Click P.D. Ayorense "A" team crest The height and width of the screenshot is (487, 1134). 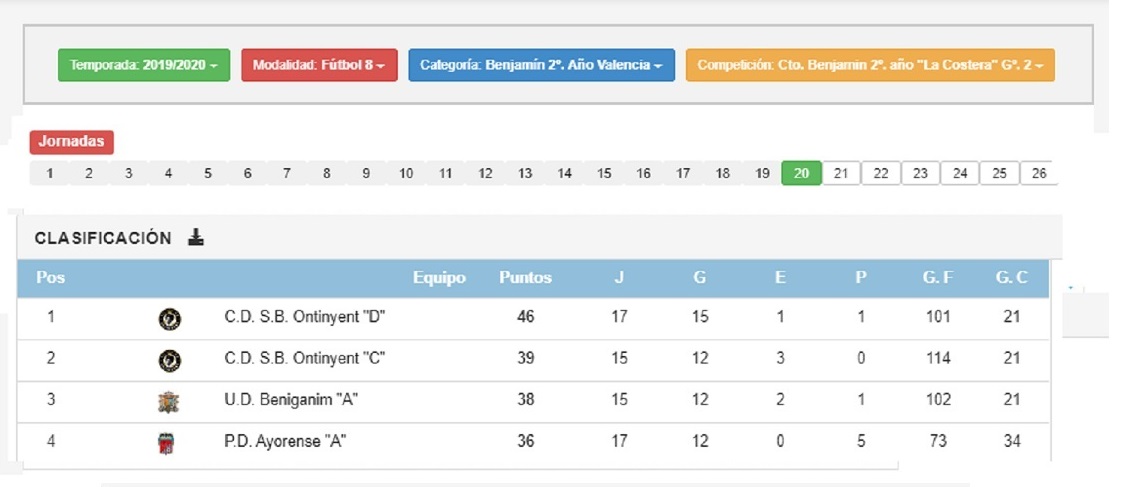[x=168, y=443]
